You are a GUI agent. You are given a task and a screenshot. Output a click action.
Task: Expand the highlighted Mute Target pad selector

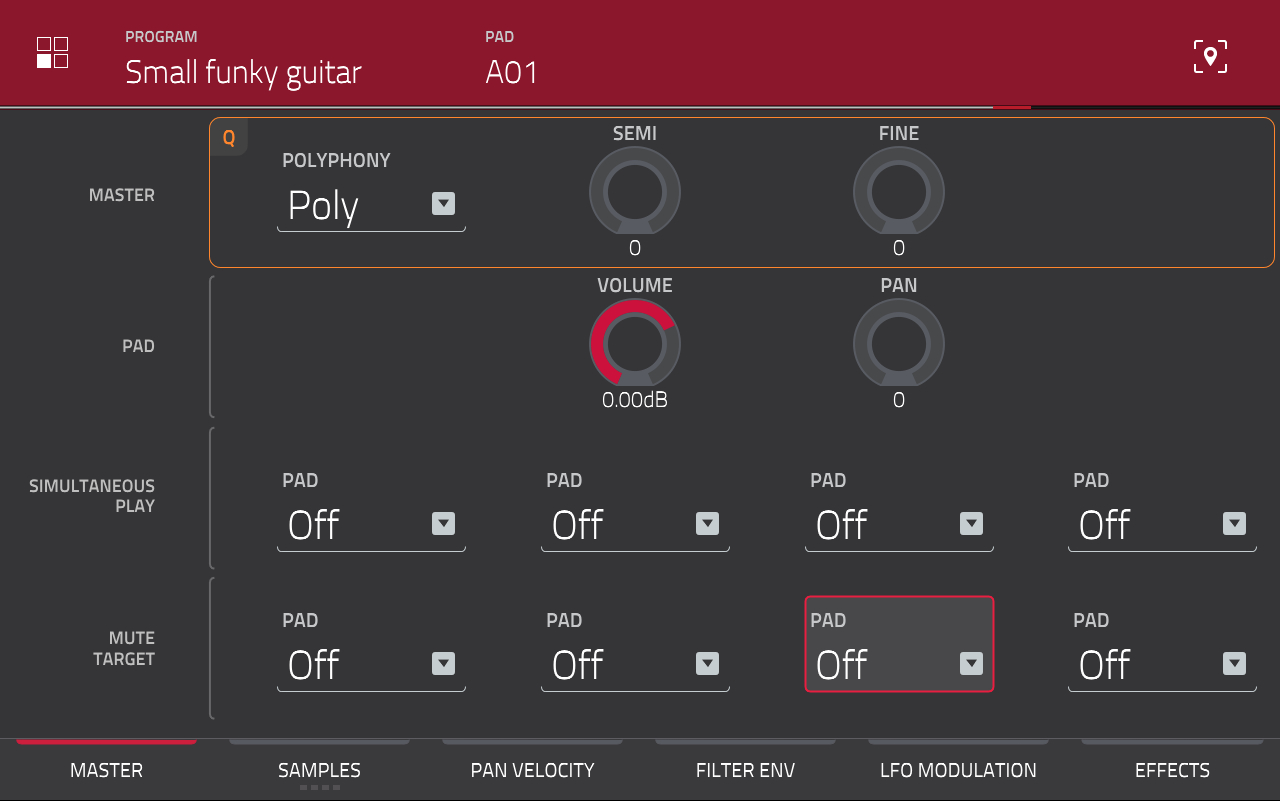[898, 665]
